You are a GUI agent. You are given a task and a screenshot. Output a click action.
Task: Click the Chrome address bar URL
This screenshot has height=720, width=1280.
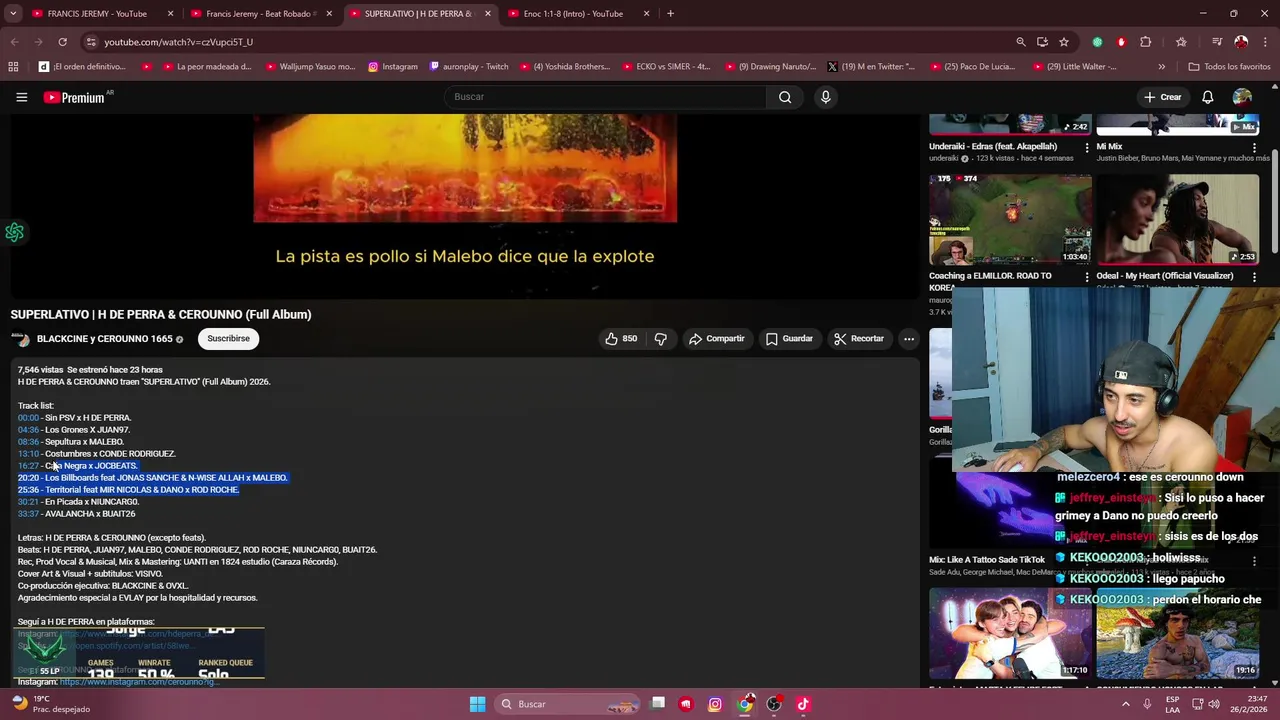178,42
